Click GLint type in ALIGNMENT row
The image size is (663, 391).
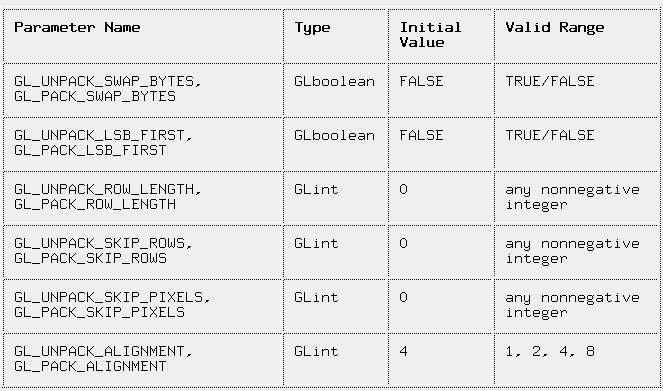[x=316, y=351]
